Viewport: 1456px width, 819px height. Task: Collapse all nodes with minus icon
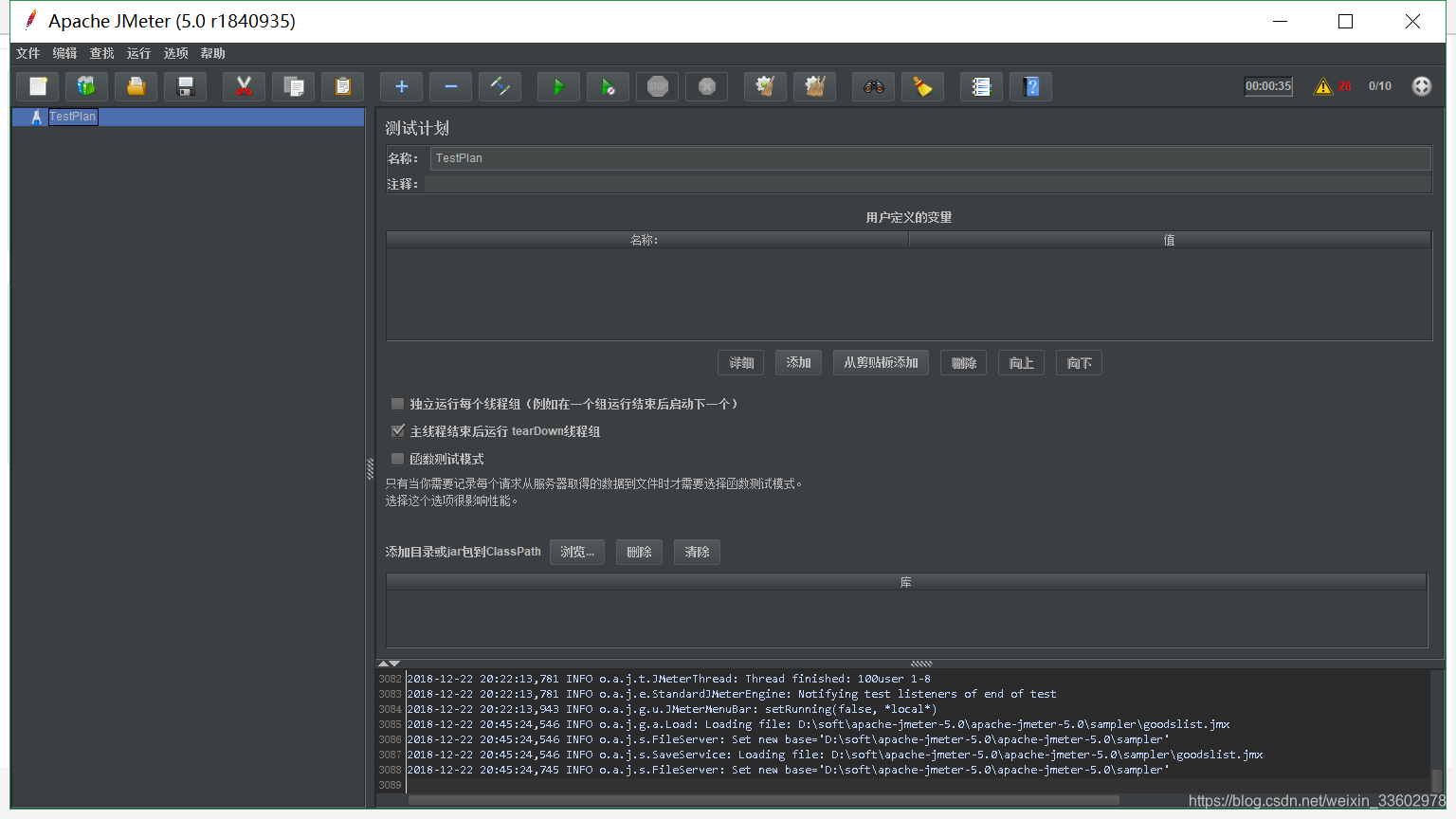point(451,86)
